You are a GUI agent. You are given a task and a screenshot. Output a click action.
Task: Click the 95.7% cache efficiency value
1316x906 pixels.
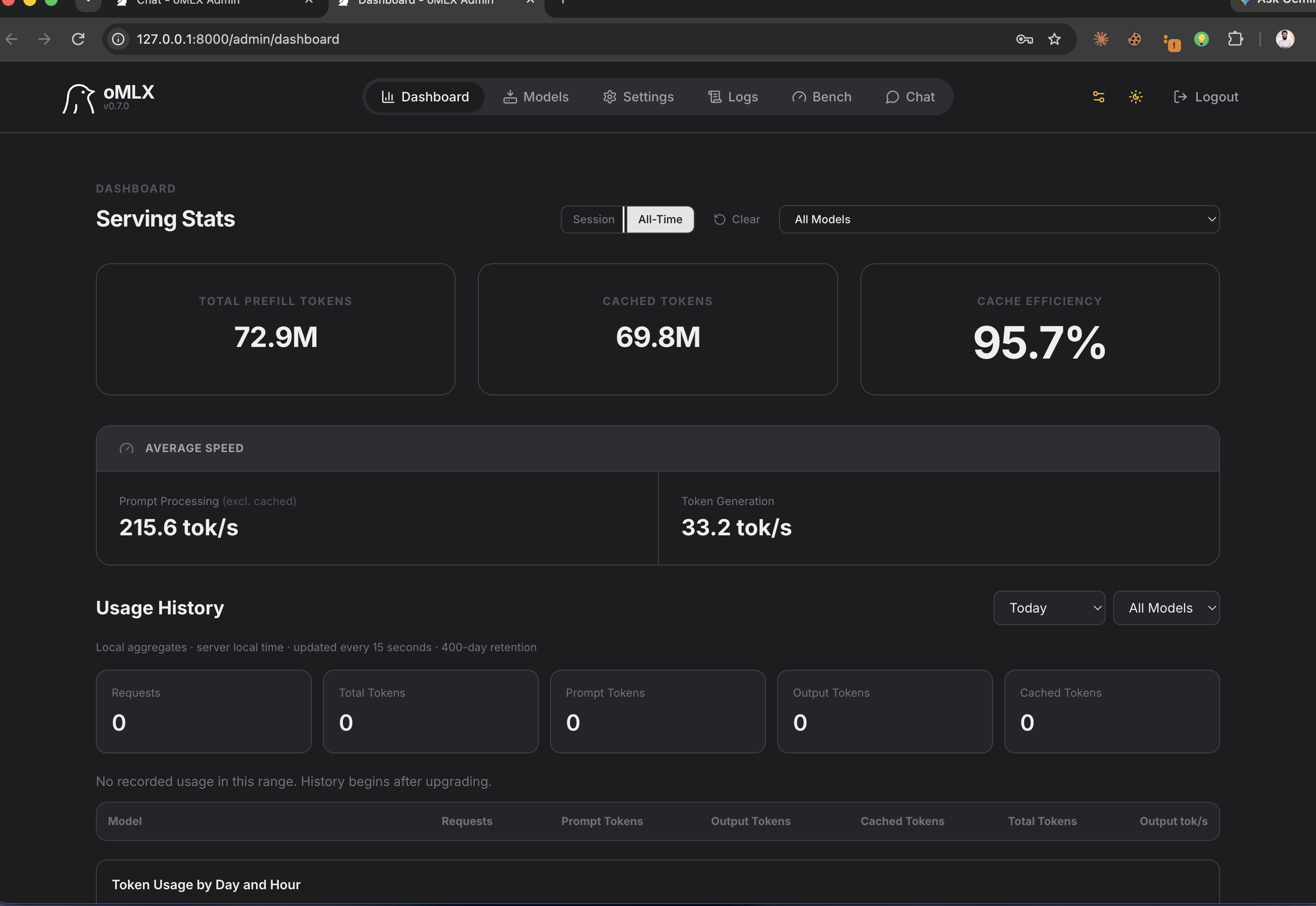1040,343
